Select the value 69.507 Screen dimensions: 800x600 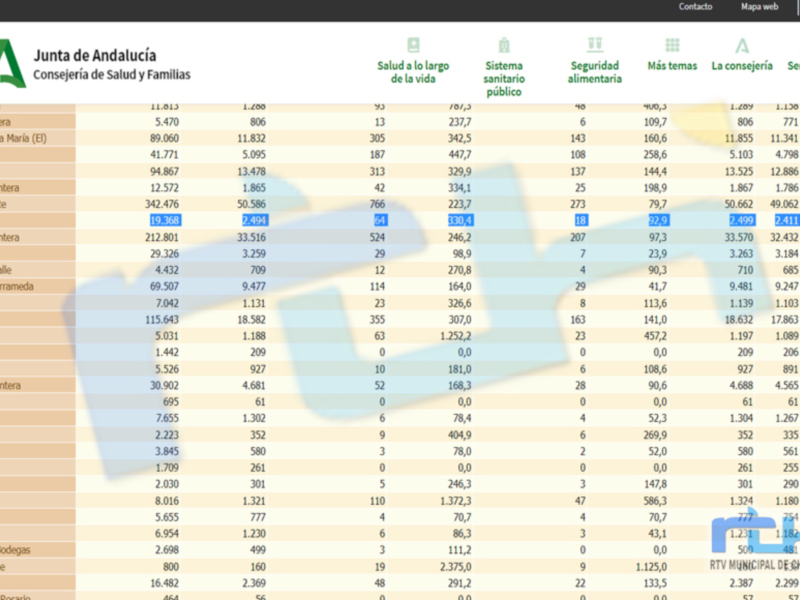(164, 286)
